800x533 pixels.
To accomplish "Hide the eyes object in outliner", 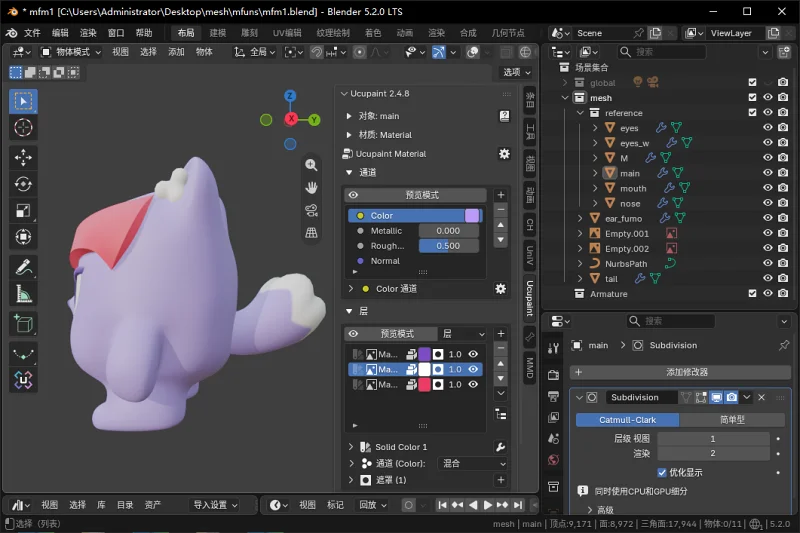I will tap(767, 128).
